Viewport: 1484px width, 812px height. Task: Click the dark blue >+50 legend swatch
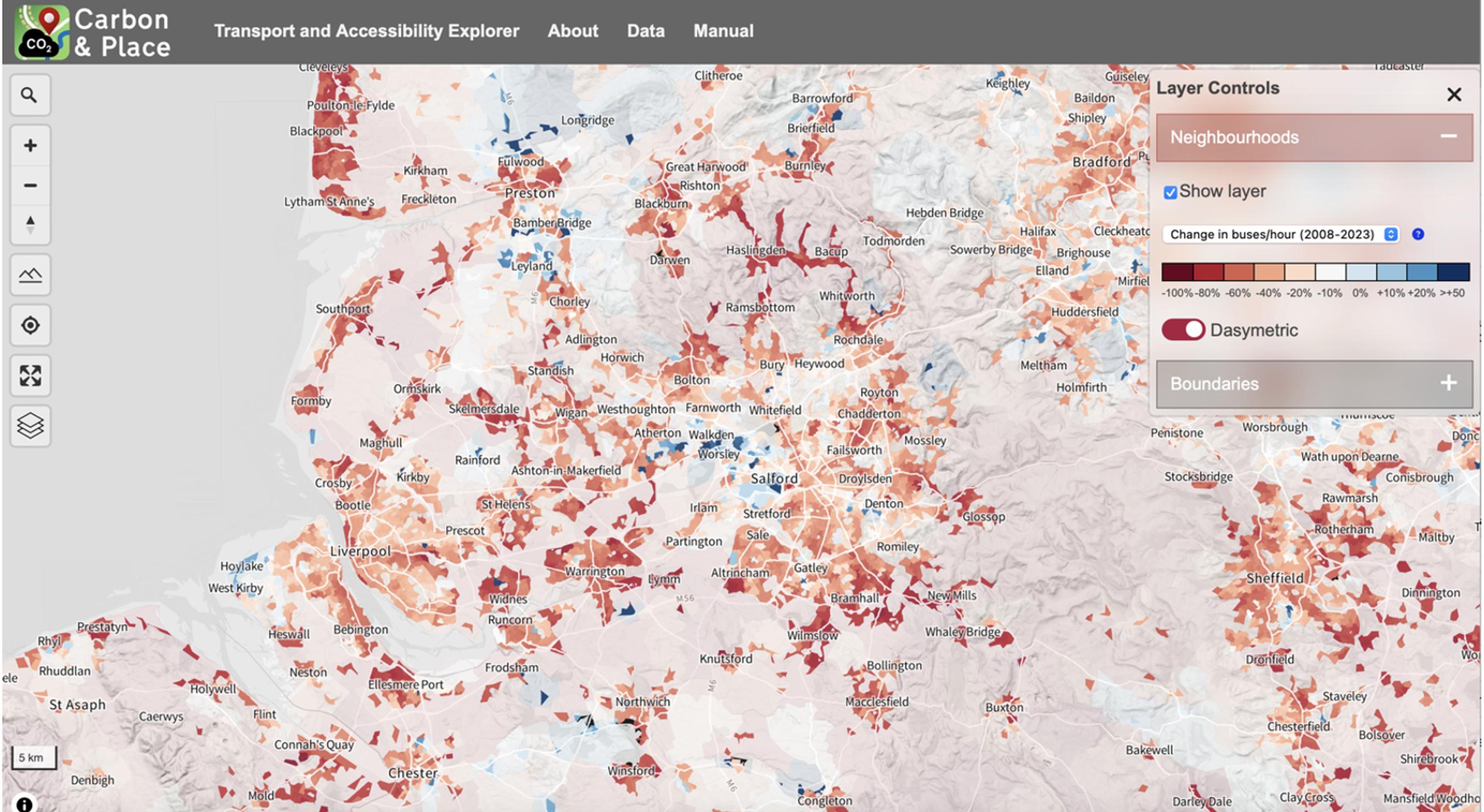[1453, 271]
